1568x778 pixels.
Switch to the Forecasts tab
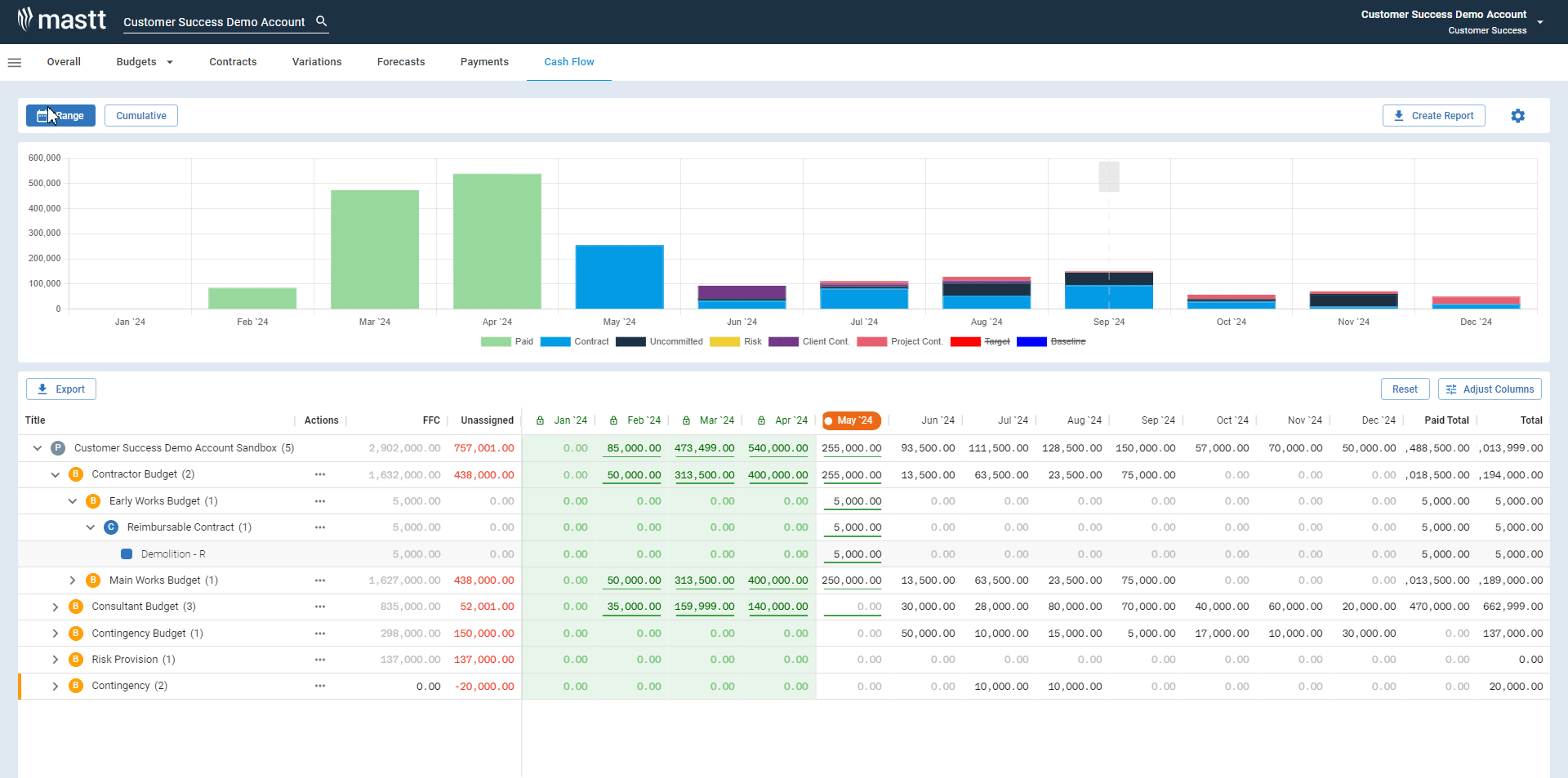(401, 61)
